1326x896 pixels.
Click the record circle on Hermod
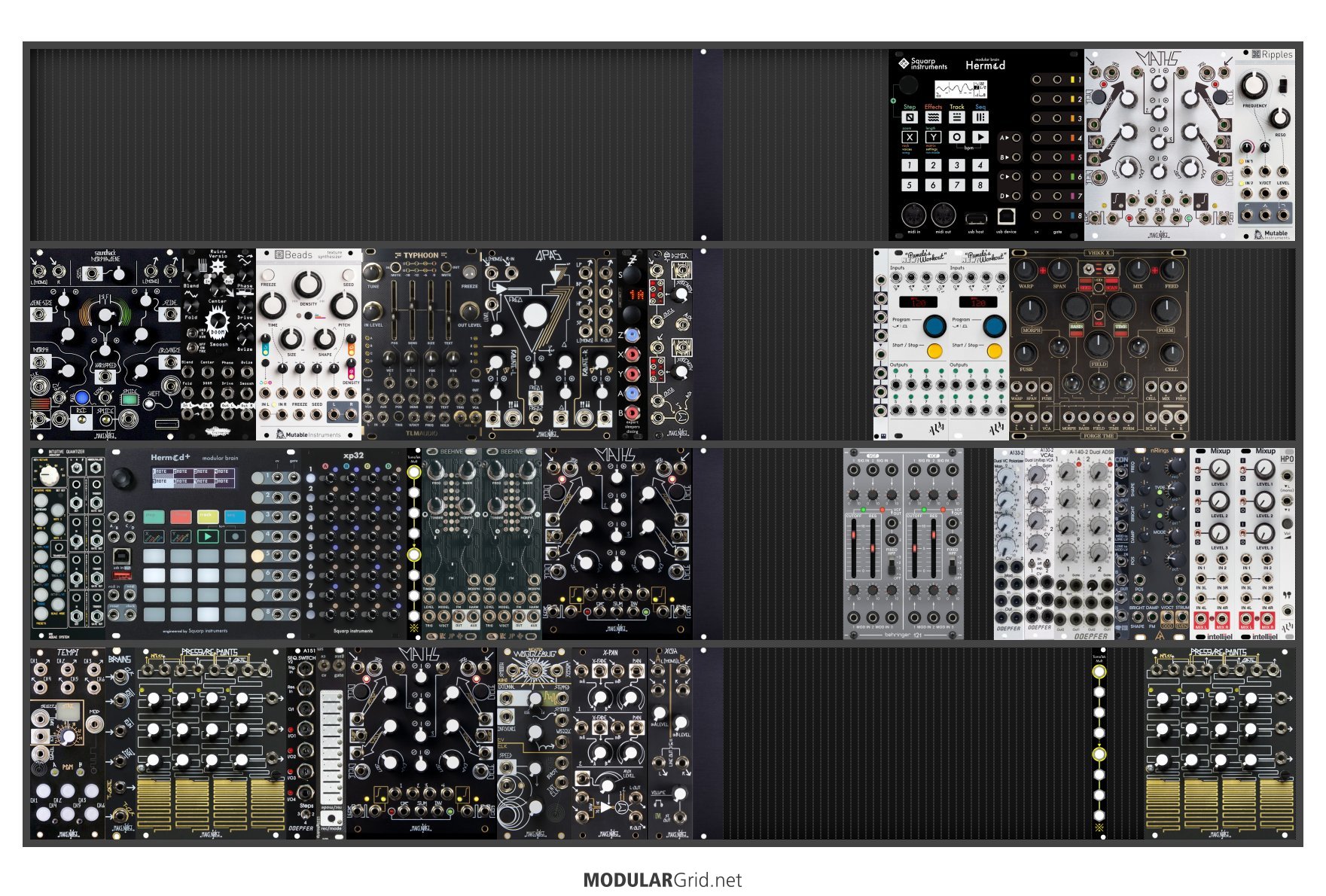pos(956,137)
